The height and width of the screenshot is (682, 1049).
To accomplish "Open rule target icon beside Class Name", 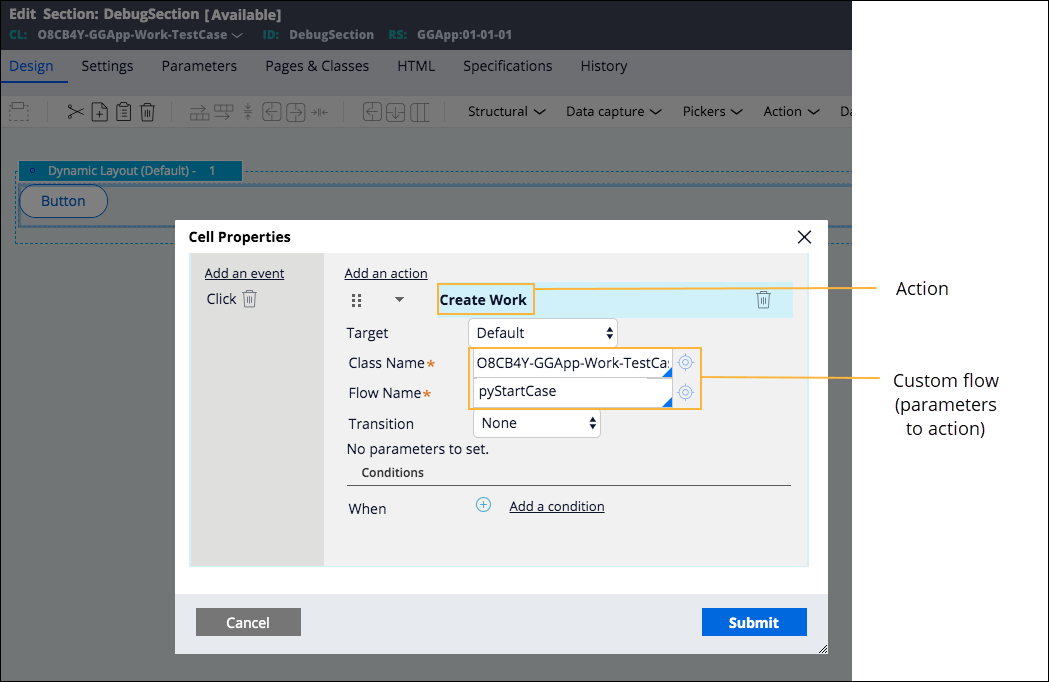I will tap(685, 363).
